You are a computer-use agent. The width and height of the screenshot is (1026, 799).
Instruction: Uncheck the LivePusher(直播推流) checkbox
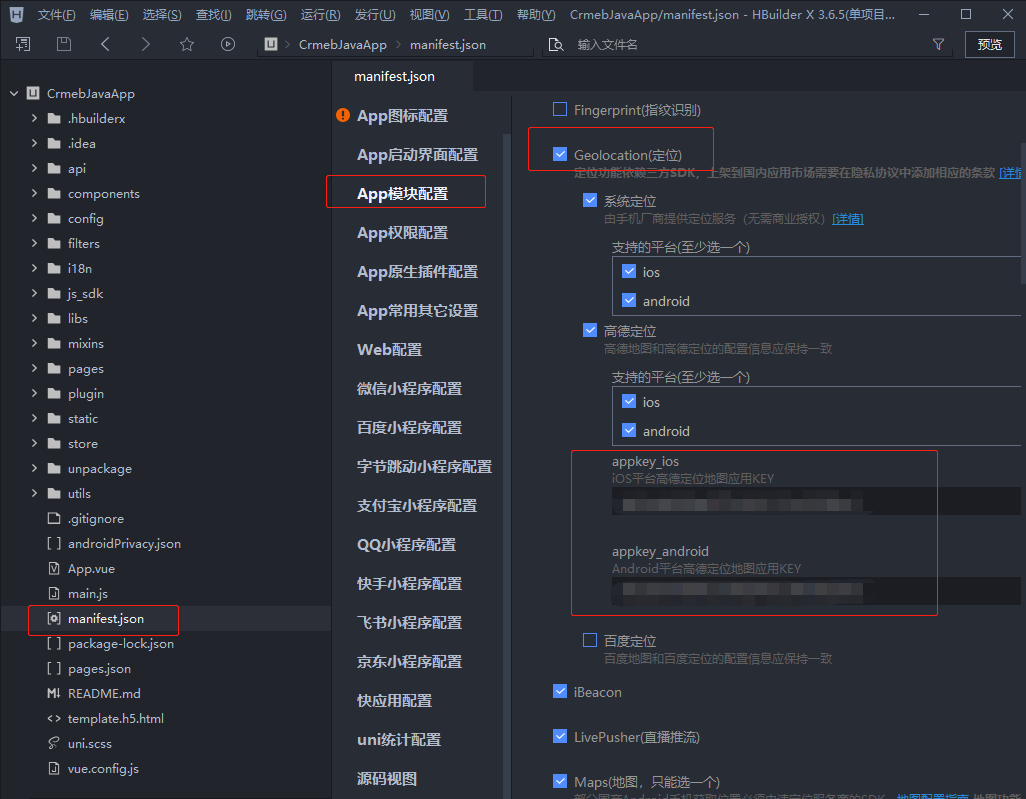(x=560, y=737)
